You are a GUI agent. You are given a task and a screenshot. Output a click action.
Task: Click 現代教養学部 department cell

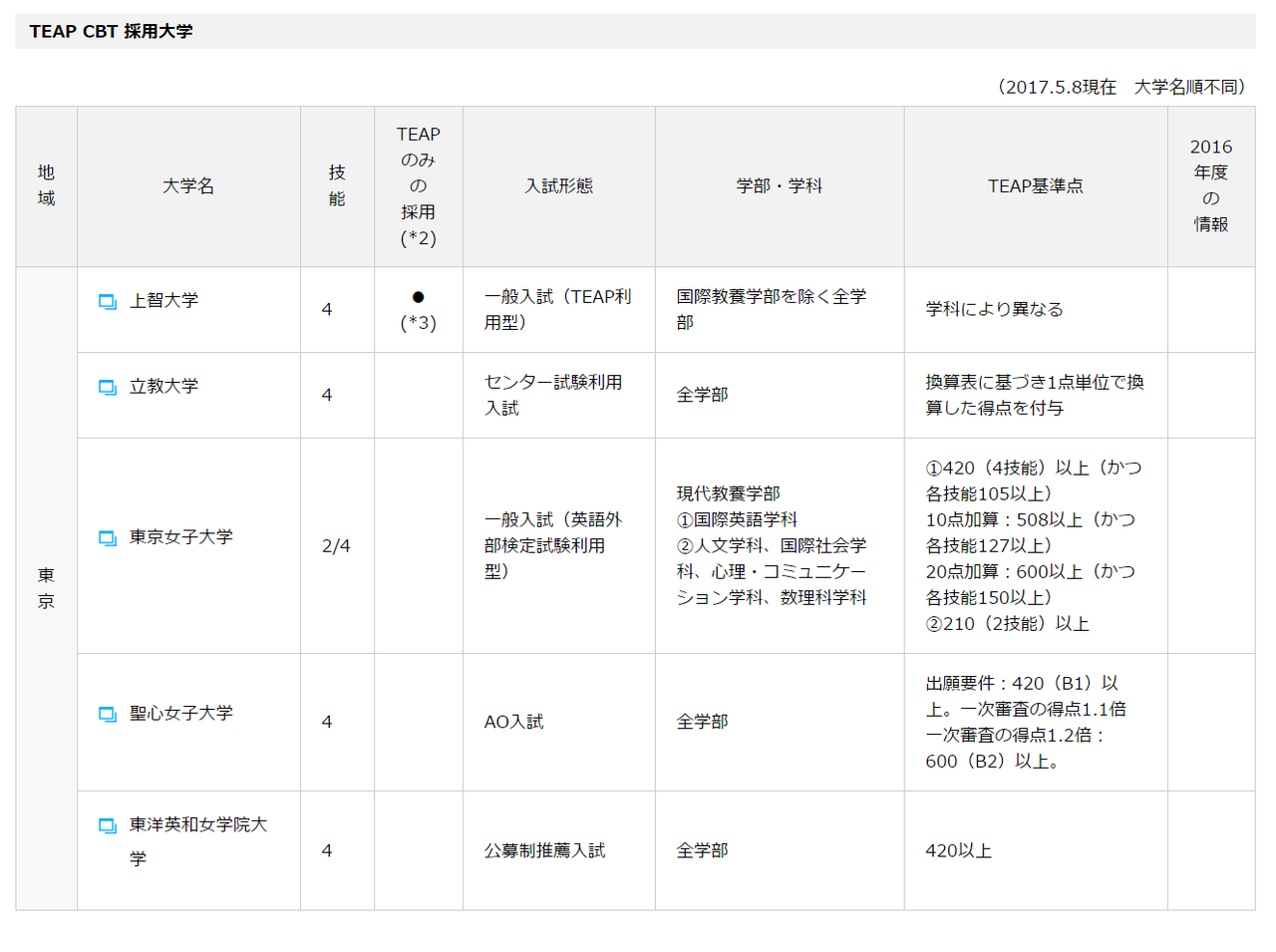tap(780, 546)
